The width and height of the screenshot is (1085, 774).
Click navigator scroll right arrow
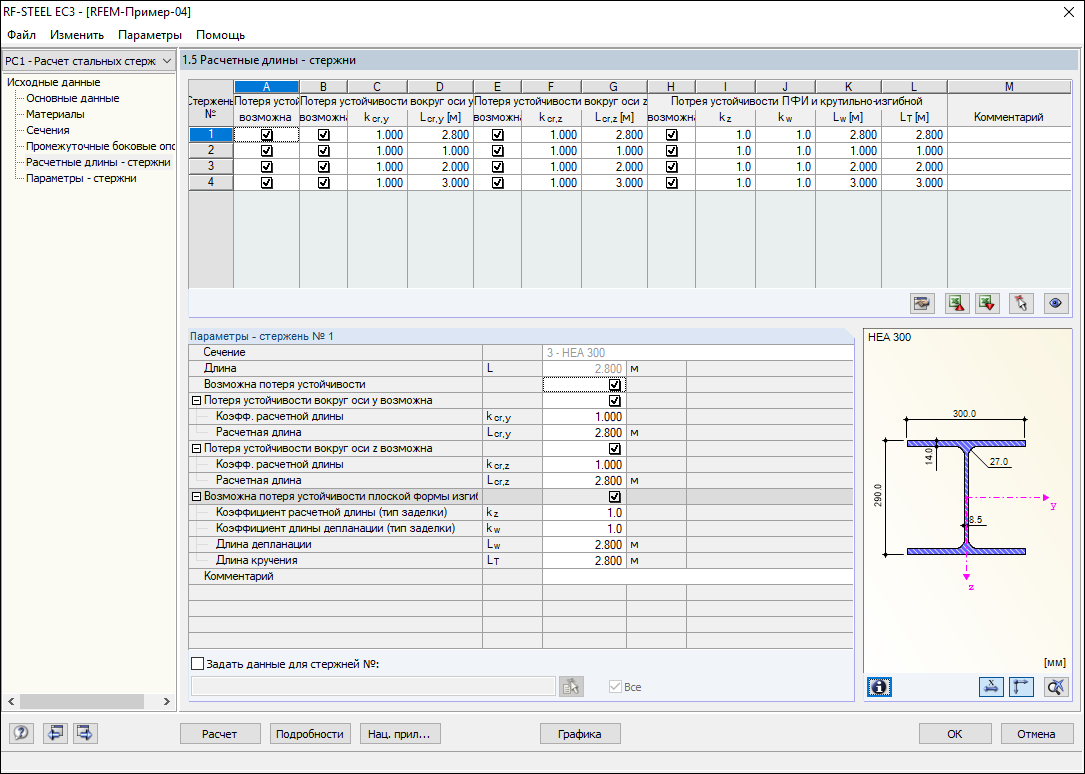tap(167, 701)
